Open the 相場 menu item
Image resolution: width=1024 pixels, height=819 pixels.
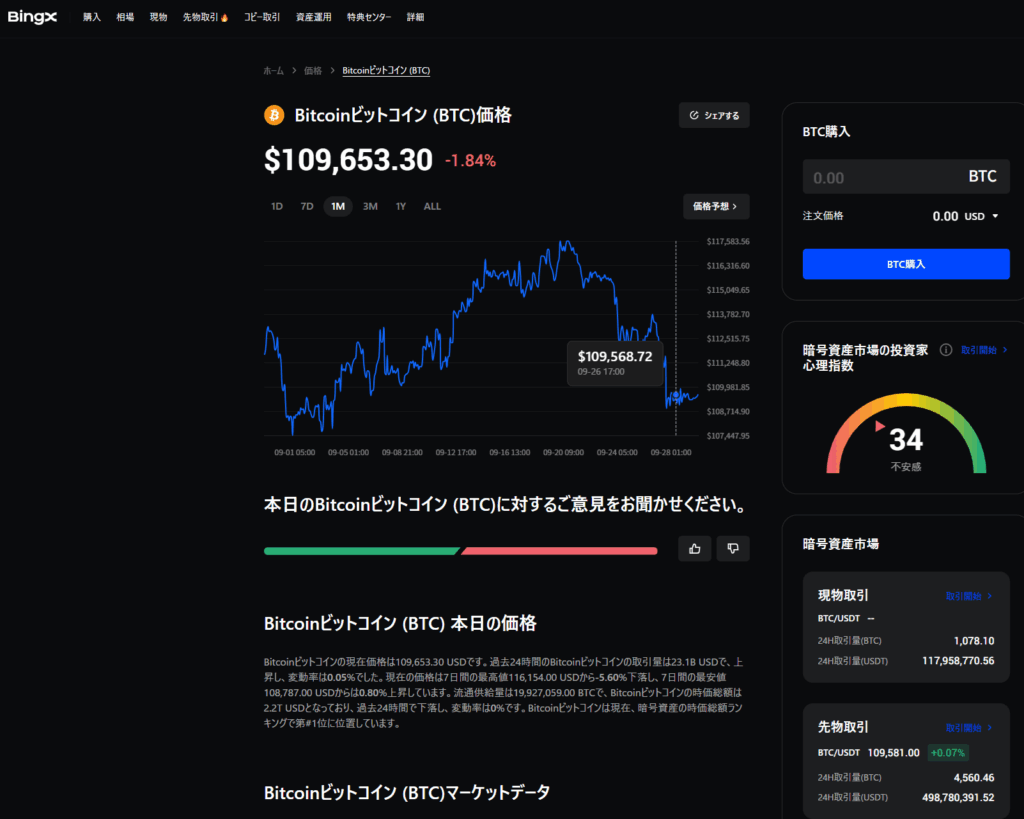(125, 18)
